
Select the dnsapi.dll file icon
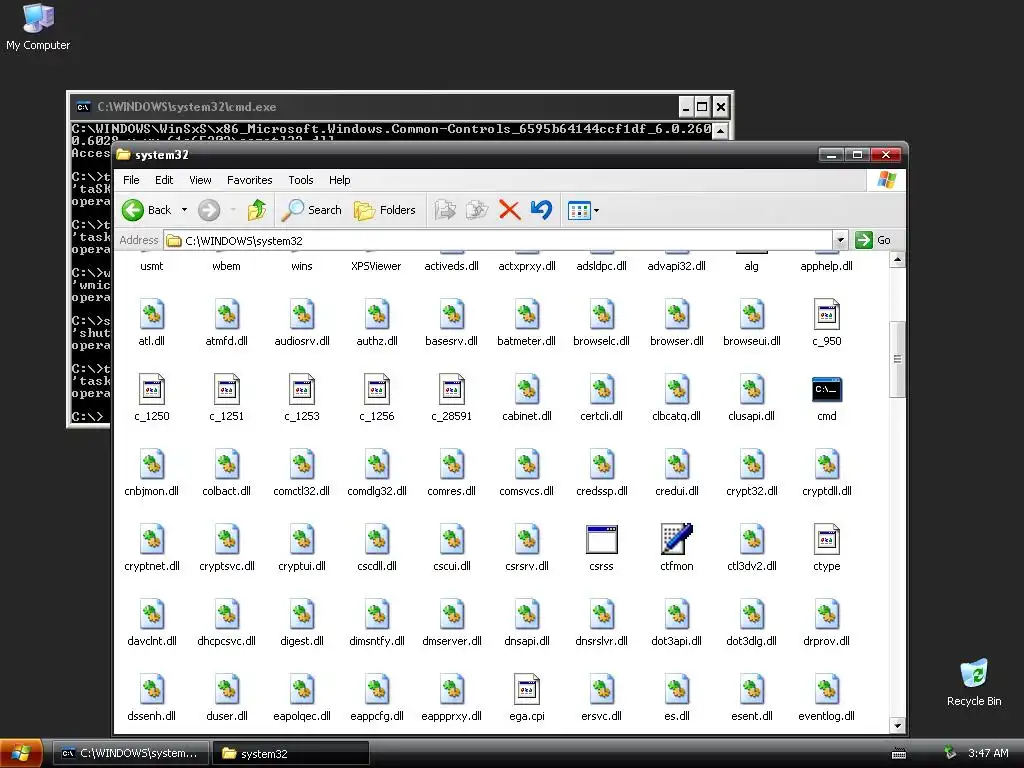[526, 615]
